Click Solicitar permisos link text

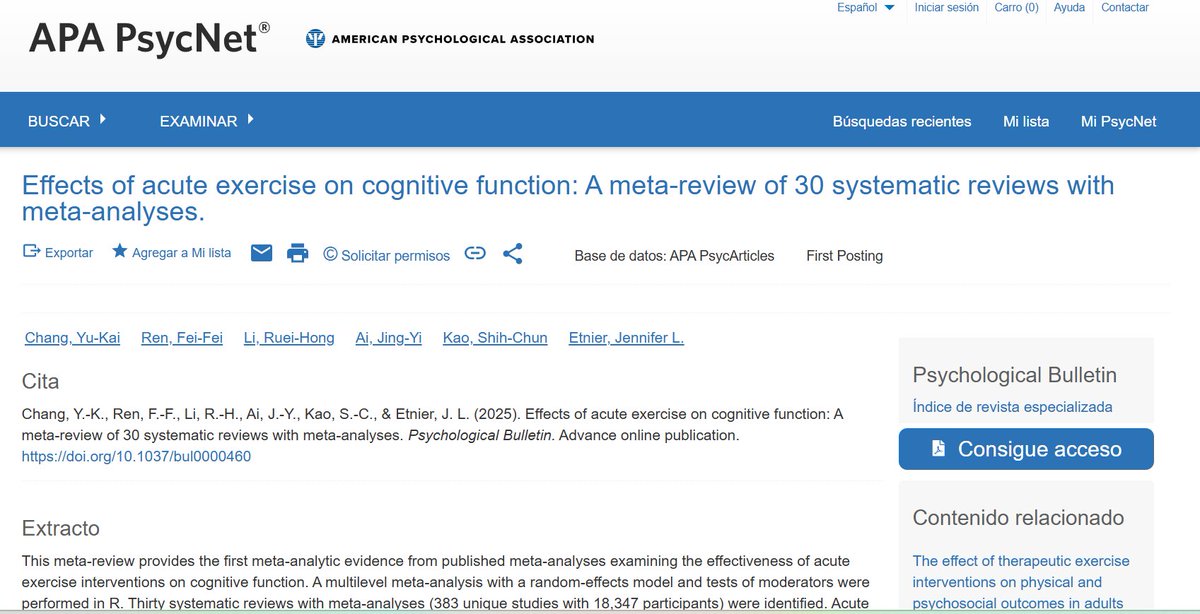point(395,255)
